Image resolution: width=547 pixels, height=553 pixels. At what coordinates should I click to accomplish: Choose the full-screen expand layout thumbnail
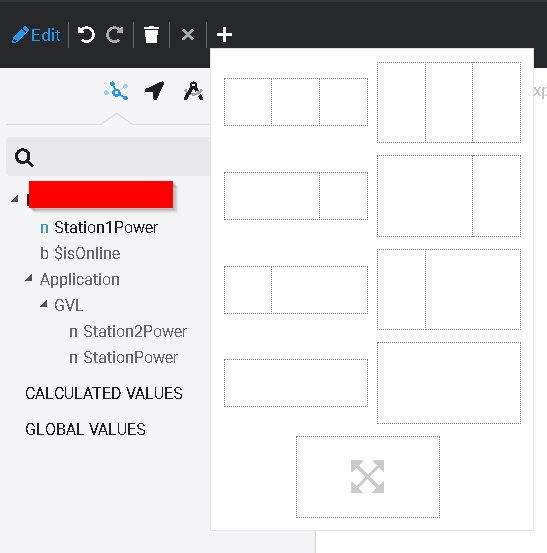368,477
